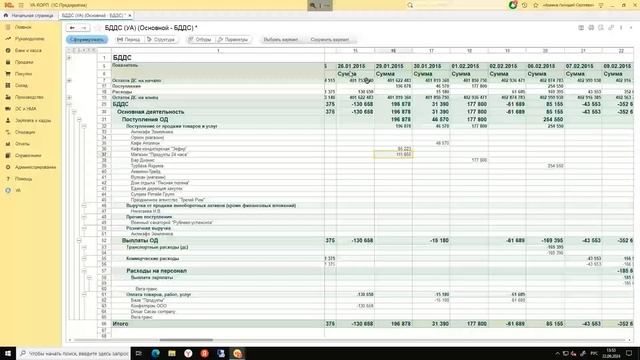Open the Производство section icon

8,97
